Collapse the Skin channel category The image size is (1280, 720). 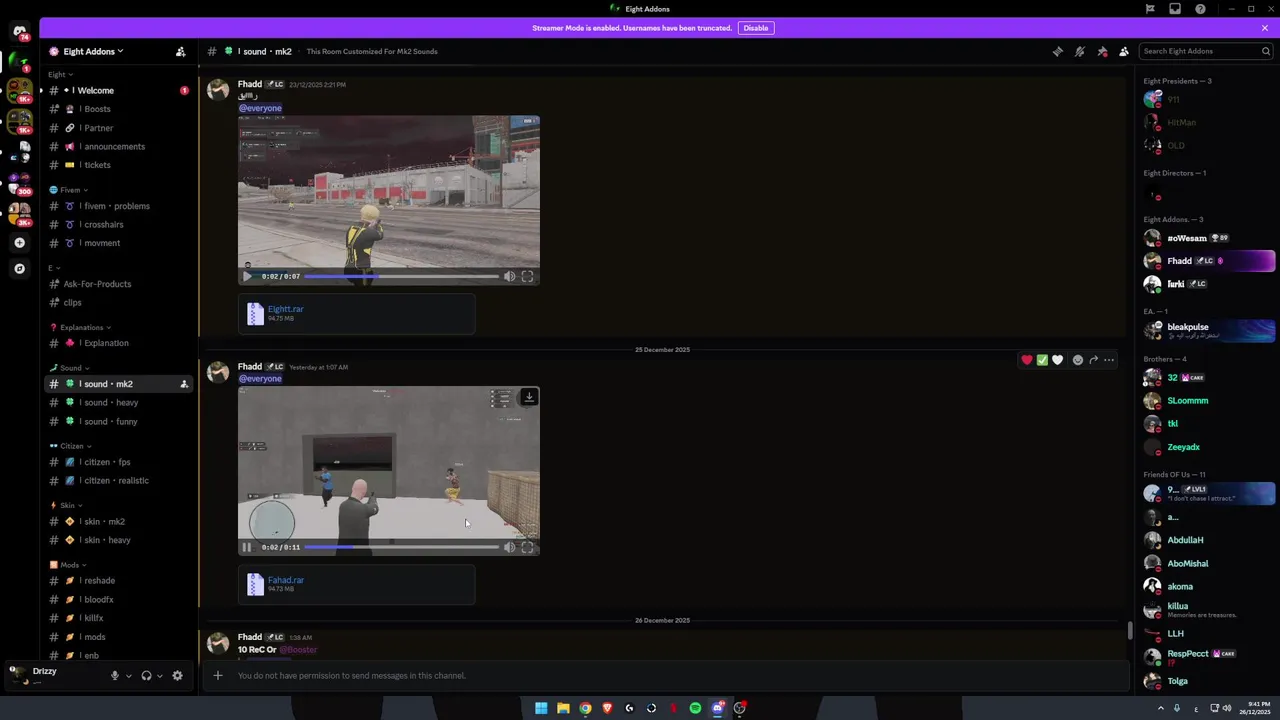tap(66, 505)
